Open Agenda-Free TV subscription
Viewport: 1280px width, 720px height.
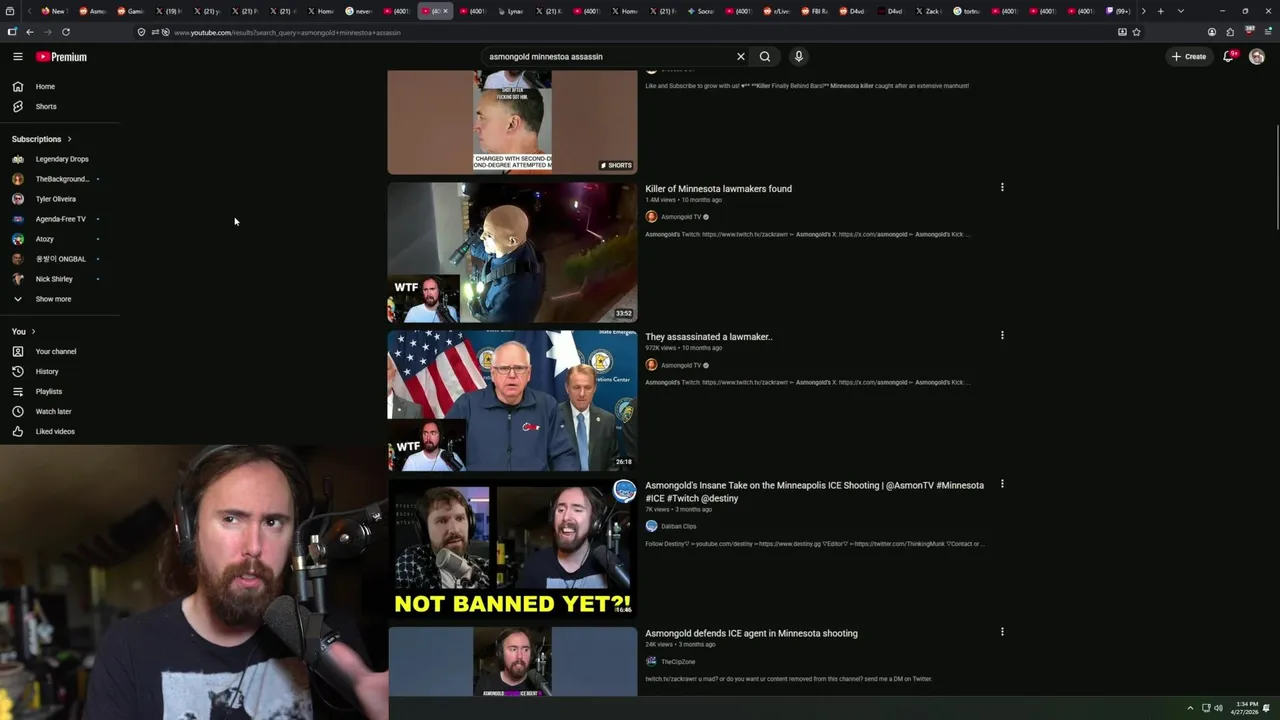[60, 219]
